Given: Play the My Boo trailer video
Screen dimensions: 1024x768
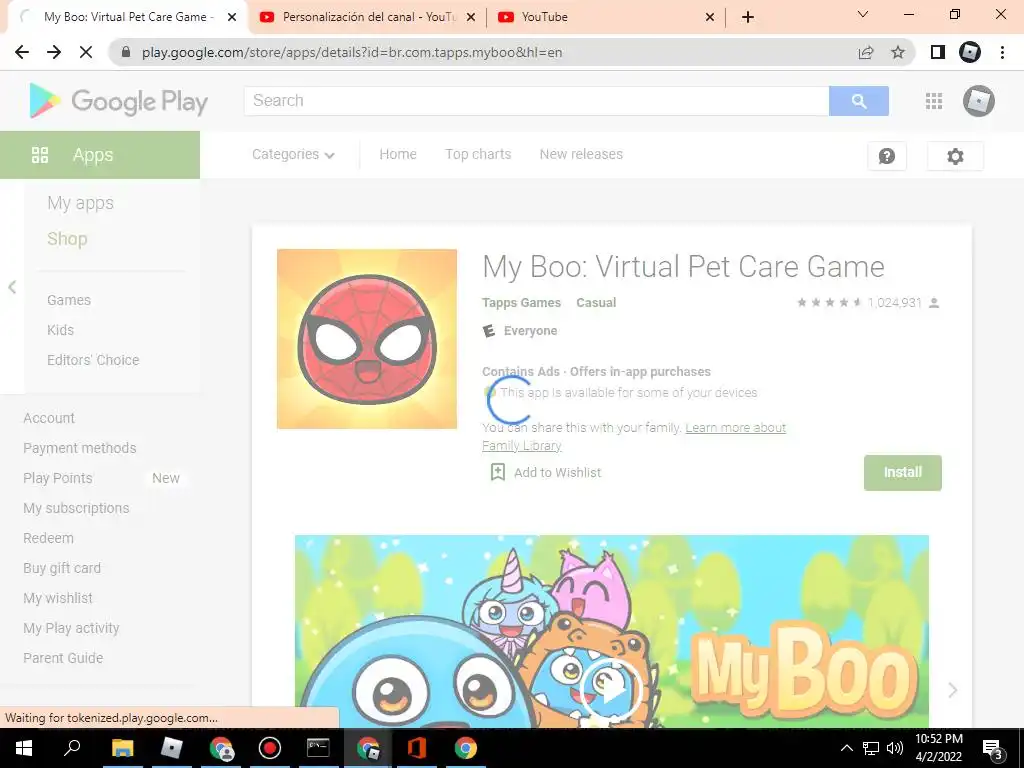Looking at the screenshot, I should [x=612, y=690].
